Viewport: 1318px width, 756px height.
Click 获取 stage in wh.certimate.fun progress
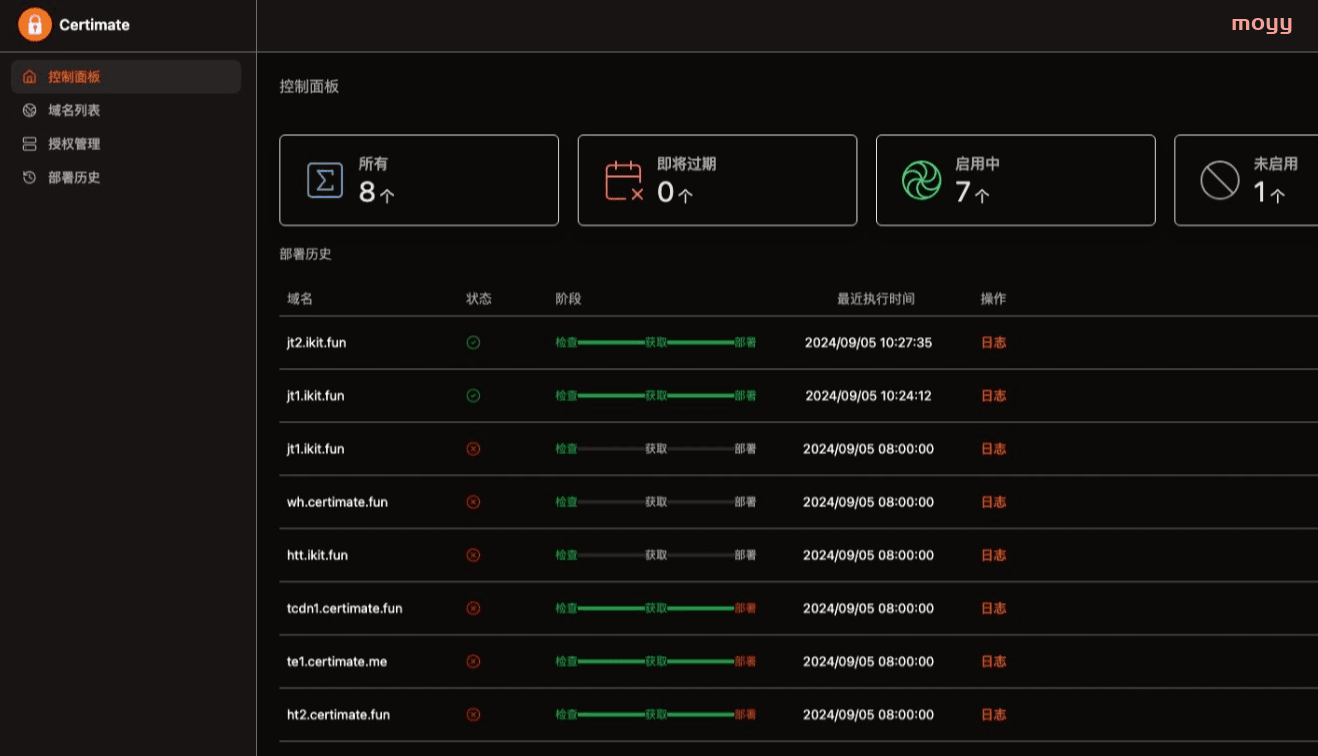(656, 502)
